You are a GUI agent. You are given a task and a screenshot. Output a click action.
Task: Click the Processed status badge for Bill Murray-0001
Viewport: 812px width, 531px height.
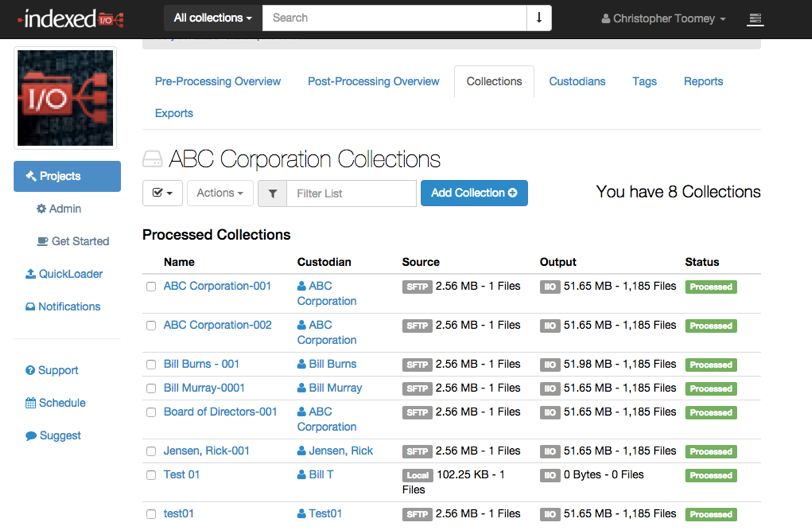pyautogui.click(x=711, y=389)
